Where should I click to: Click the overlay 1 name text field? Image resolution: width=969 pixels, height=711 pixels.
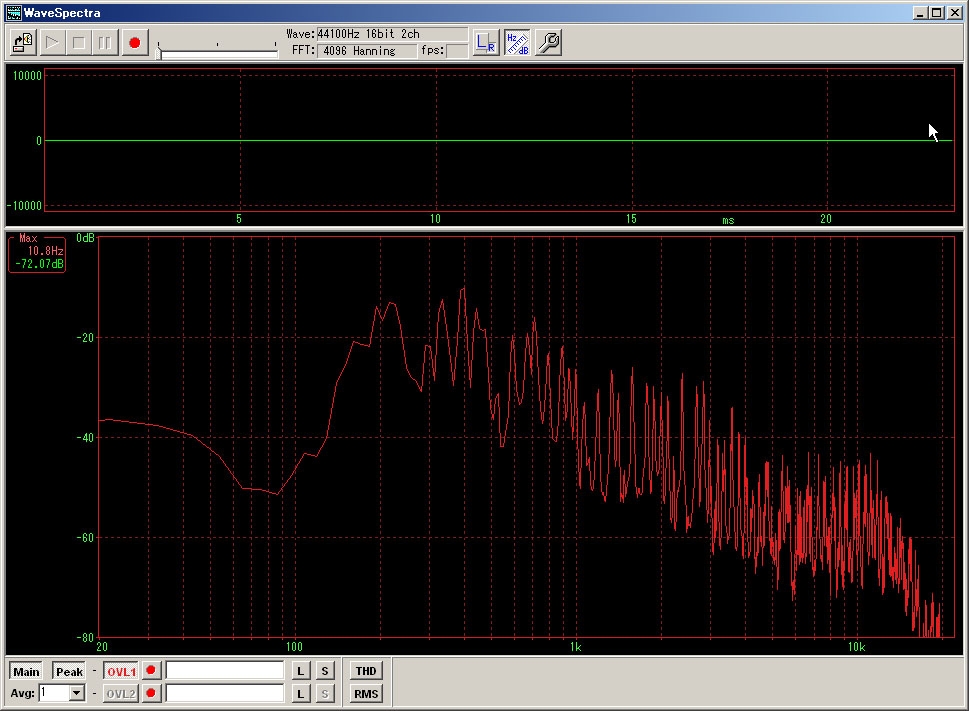pyautogui.click(x=225, y=671)
